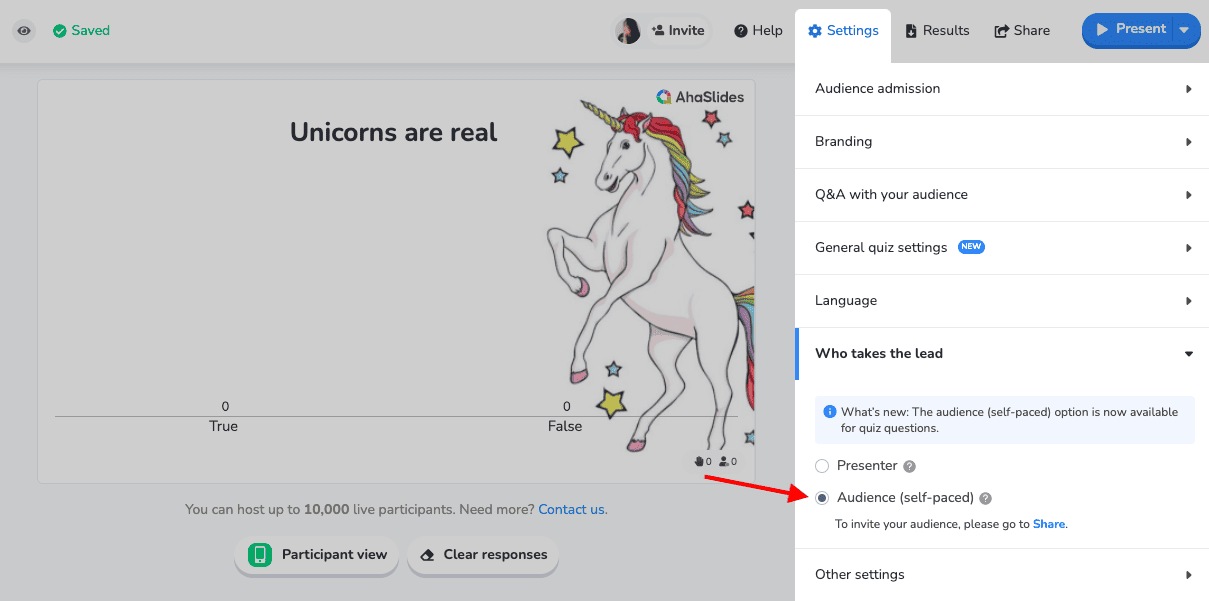
Task: Click the help icon beside Presenter
Action: (x=909, y=467)
